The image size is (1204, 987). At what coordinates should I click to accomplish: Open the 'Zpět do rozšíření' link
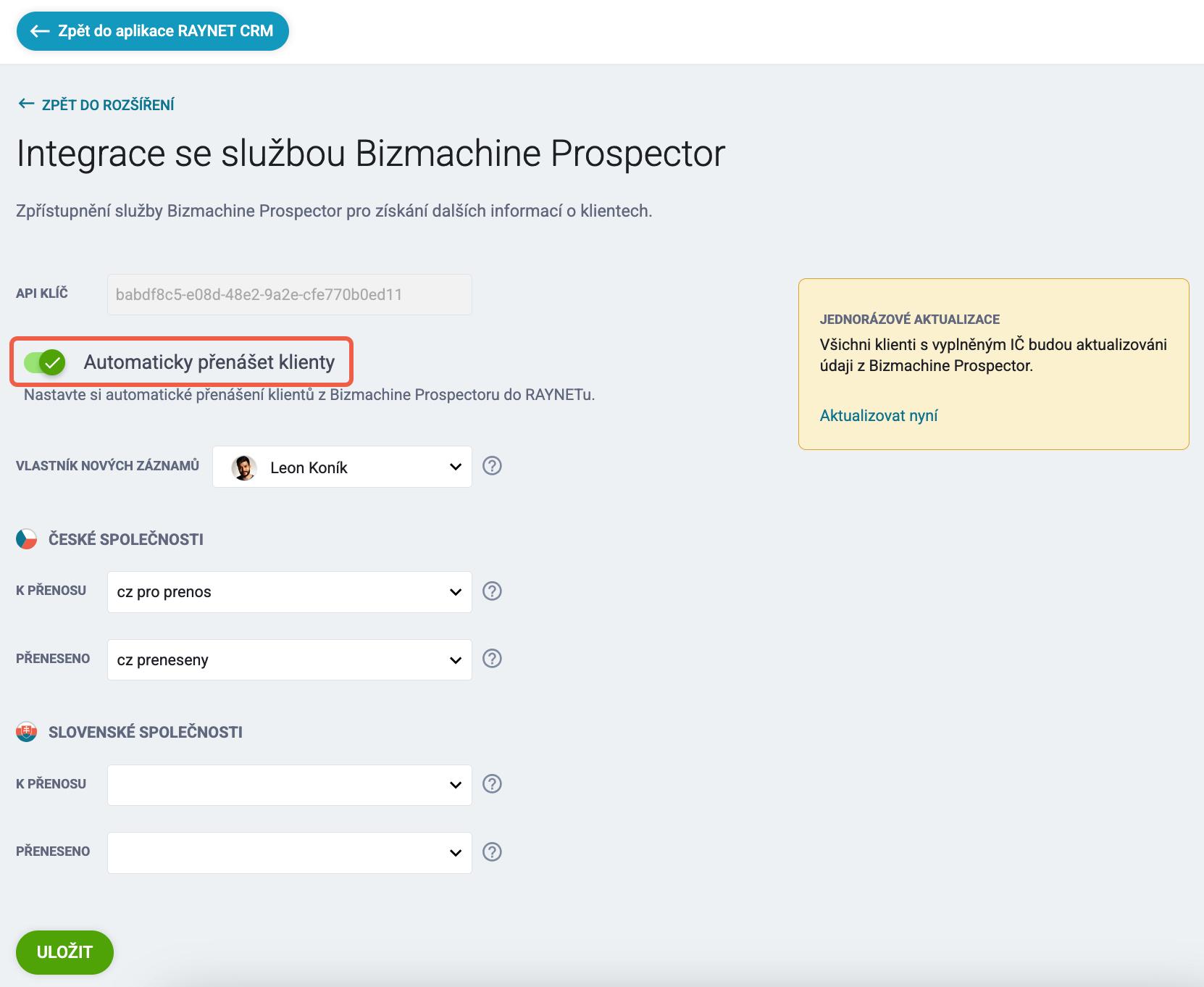click(96, 104)
